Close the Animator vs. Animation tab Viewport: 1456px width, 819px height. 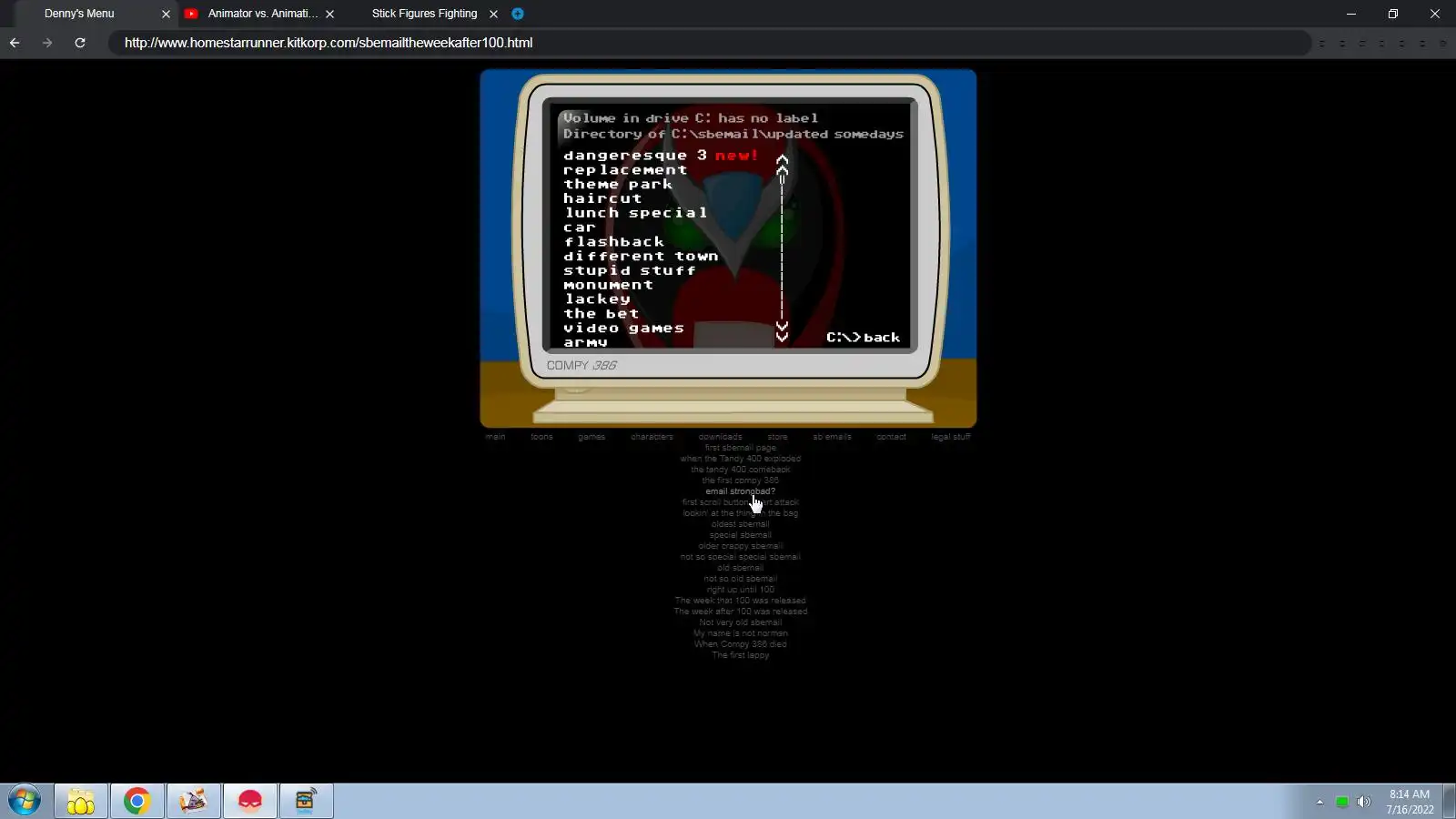(x=329, y=14)
